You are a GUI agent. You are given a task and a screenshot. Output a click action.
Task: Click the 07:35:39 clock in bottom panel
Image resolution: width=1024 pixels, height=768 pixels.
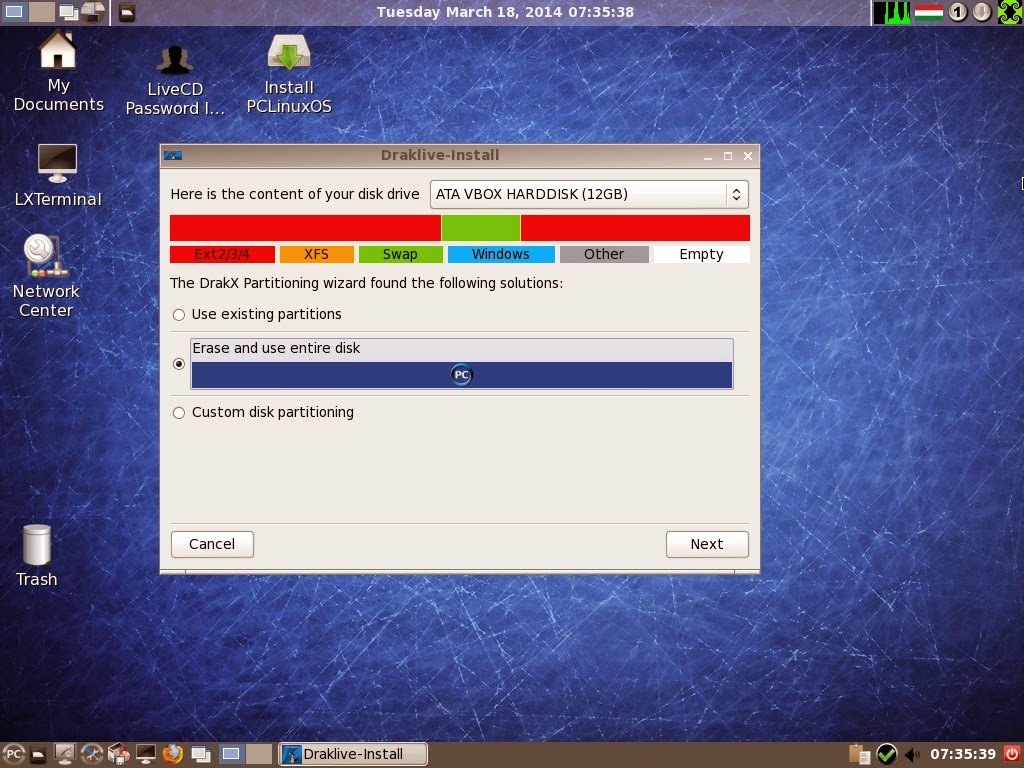coord(963,754)
